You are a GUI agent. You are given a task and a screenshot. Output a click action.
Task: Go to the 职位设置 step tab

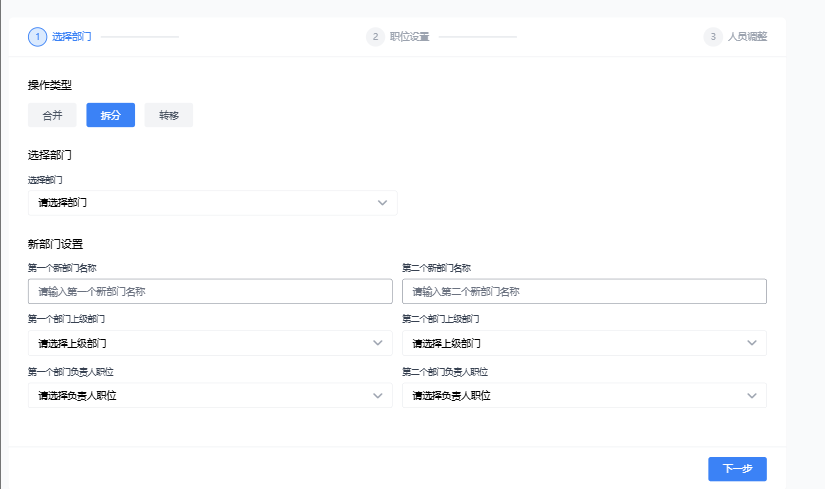[409, 37]
